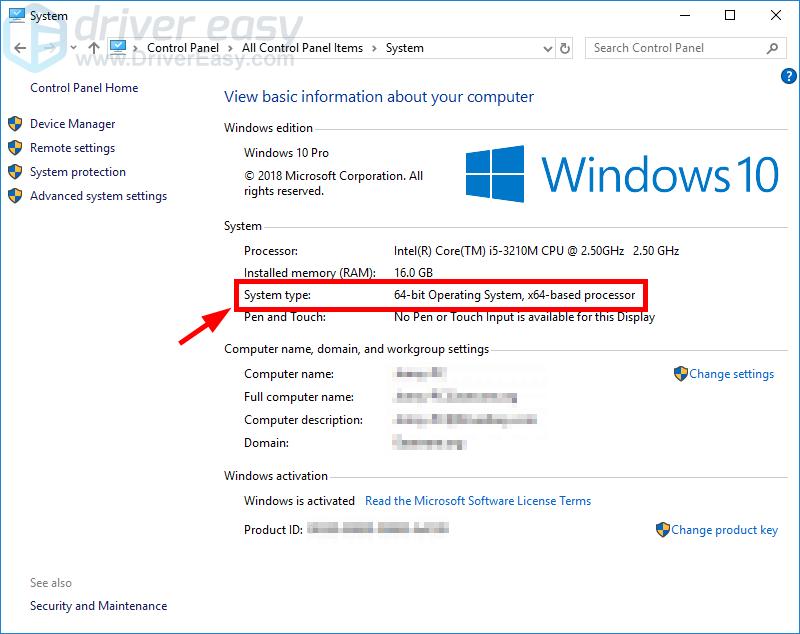Click the Forward navigation arrow
The image size is (800, 634).
pyautogui.click(x=49, y=48)
